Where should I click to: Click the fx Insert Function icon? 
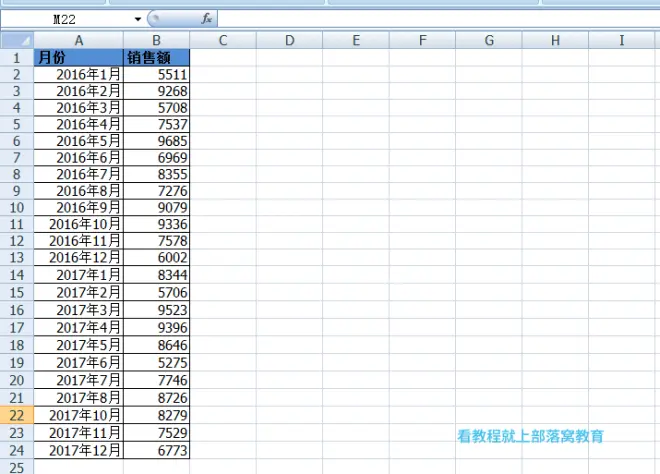click(x=206, y=19)
